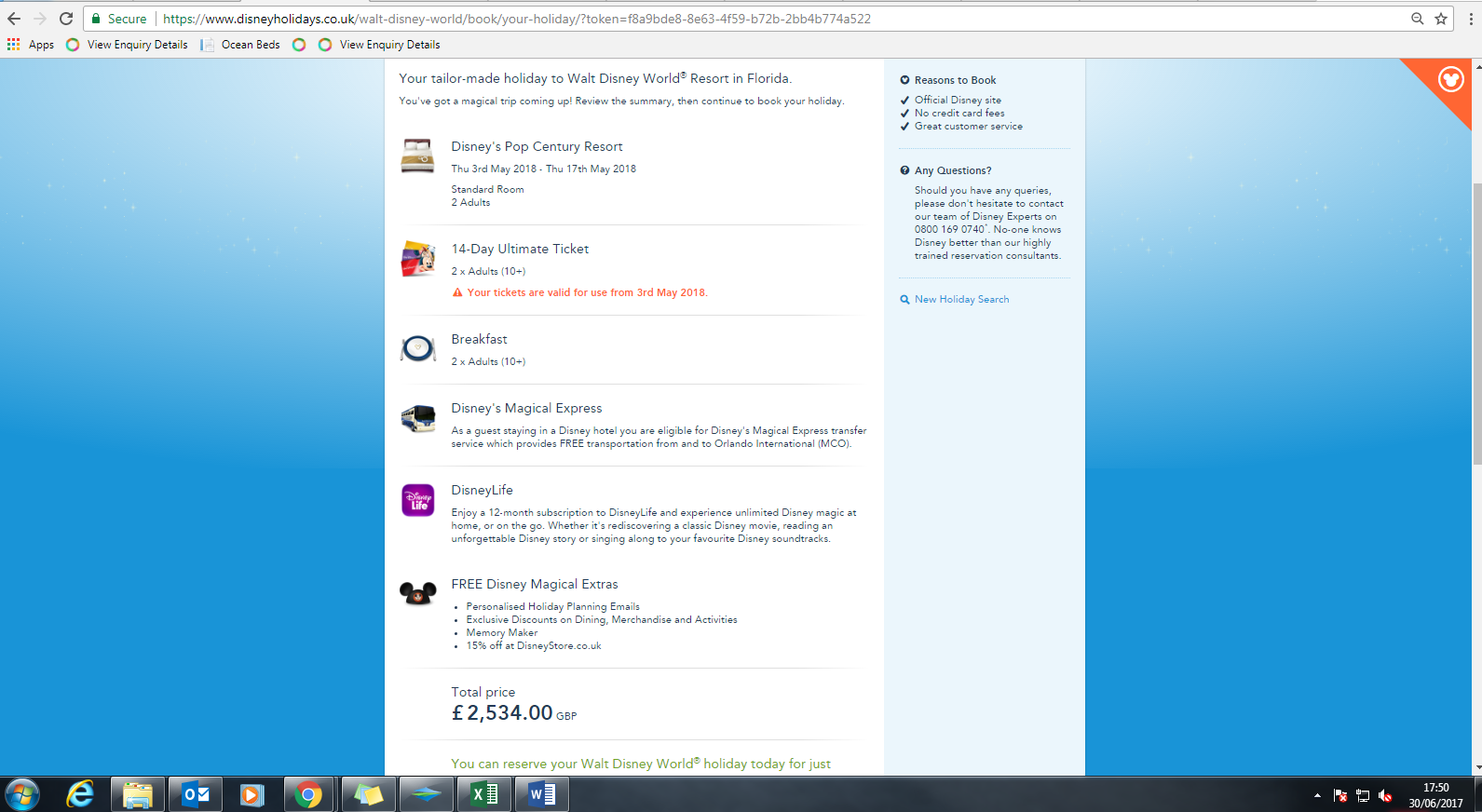Show hidden system tray icons
Screen dimensions: 1482x812
coord(1317,795)
